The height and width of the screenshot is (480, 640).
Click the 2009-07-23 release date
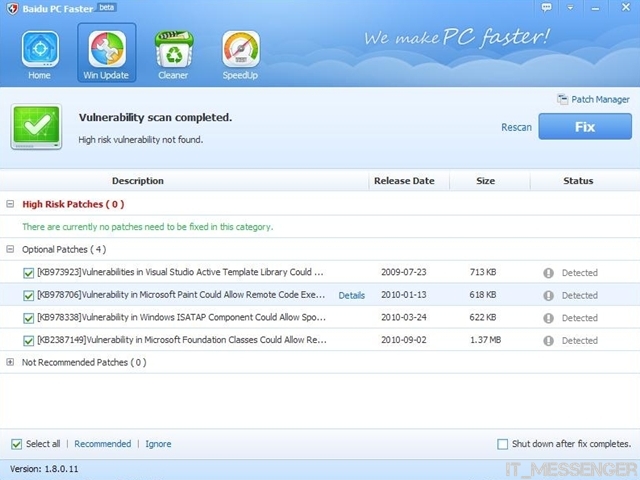[x=404, y=272]
